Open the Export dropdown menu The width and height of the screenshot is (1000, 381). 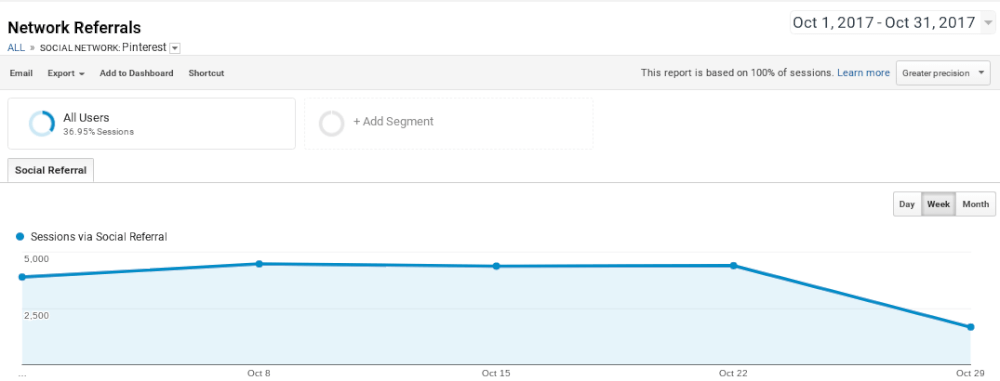coord(66,73)
